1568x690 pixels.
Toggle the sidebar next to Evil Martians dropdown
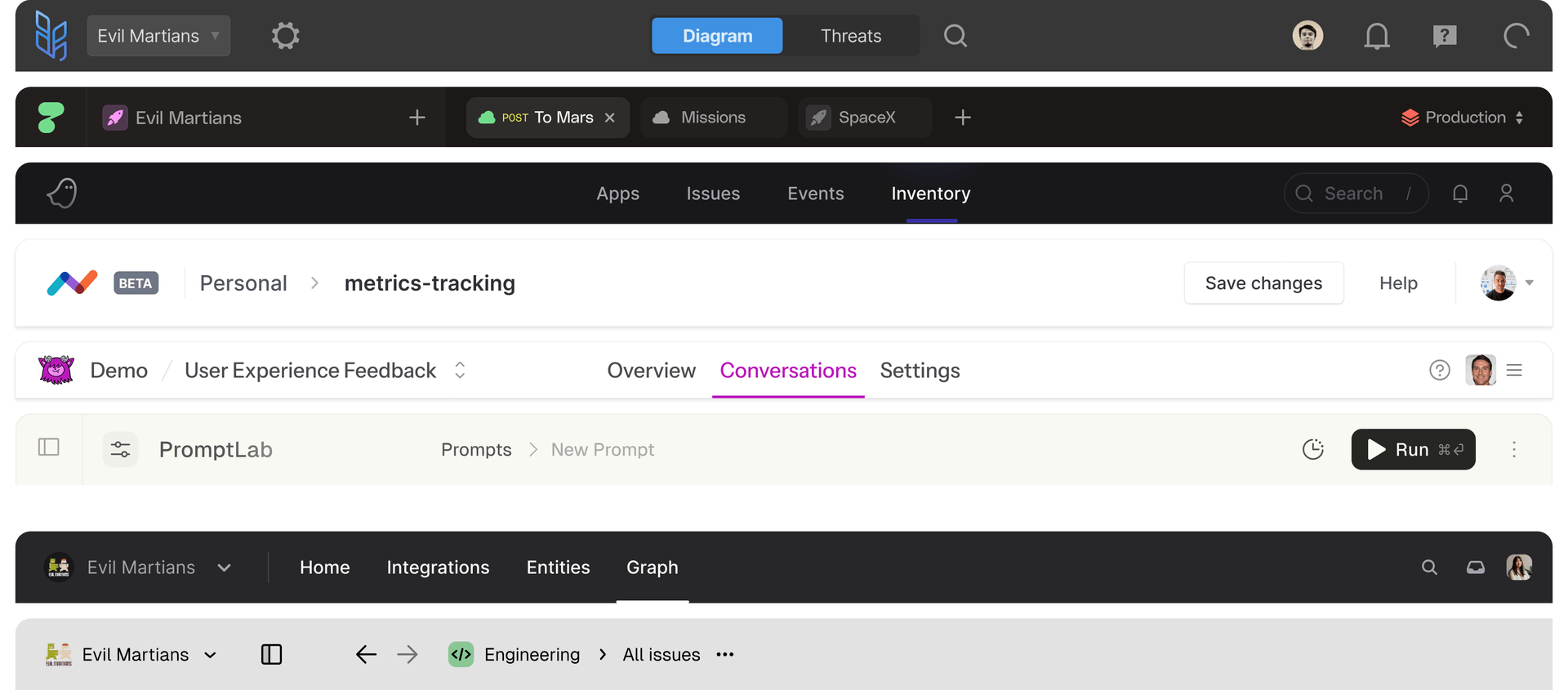[271, 654]
